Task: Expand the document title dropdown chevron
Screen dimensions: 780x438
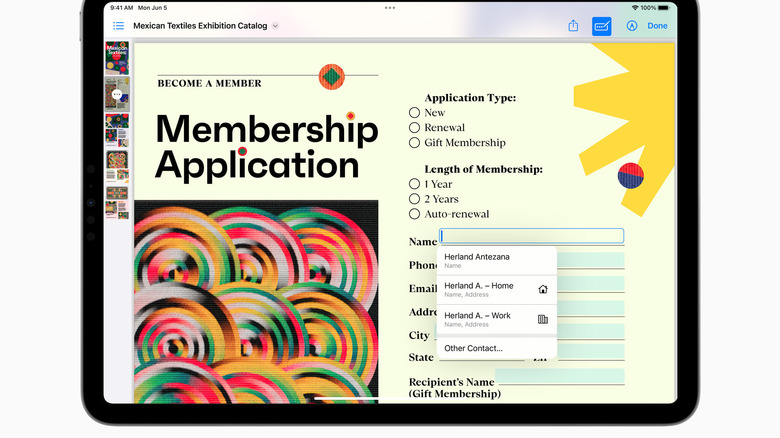Action: (276, 26)
